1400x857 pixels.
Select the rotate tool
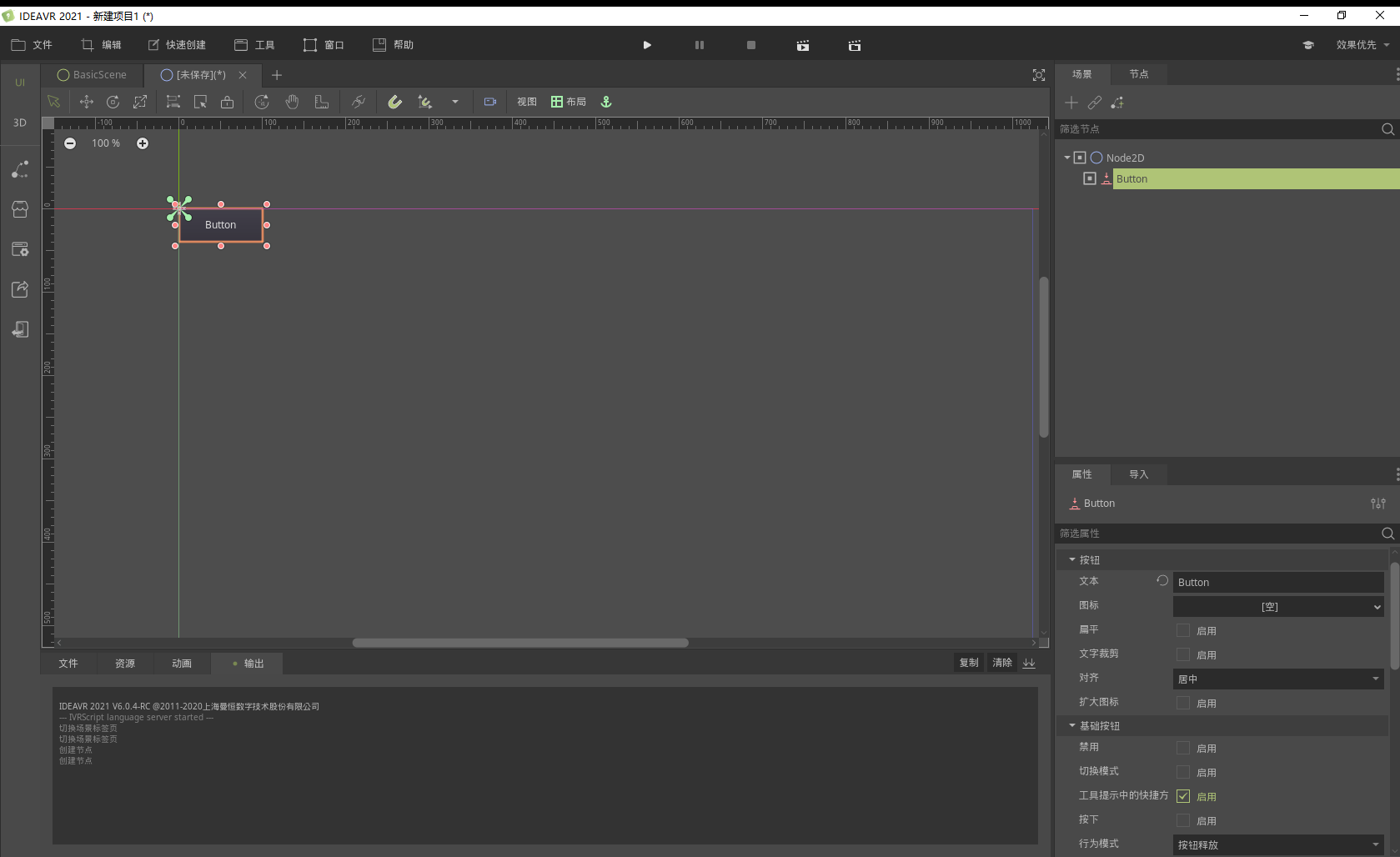(x=113, y=102)
